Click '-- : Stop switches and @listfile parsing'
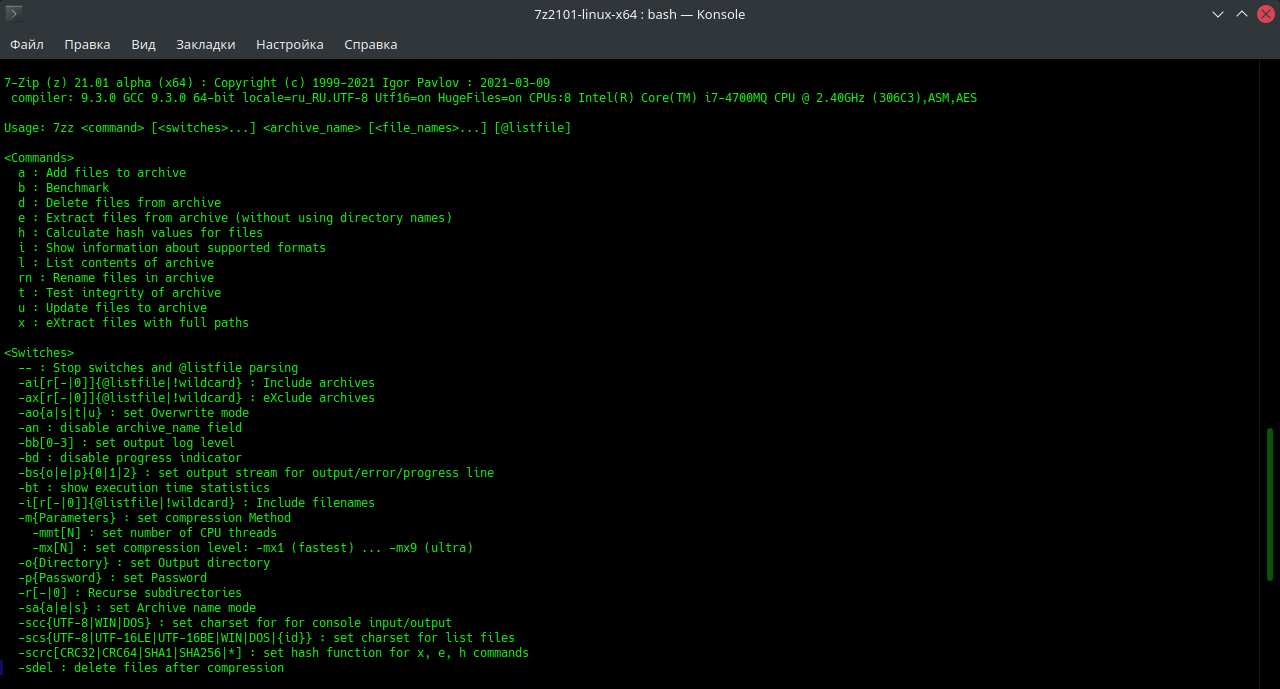The image size is (1280, 689). point(158,368)
